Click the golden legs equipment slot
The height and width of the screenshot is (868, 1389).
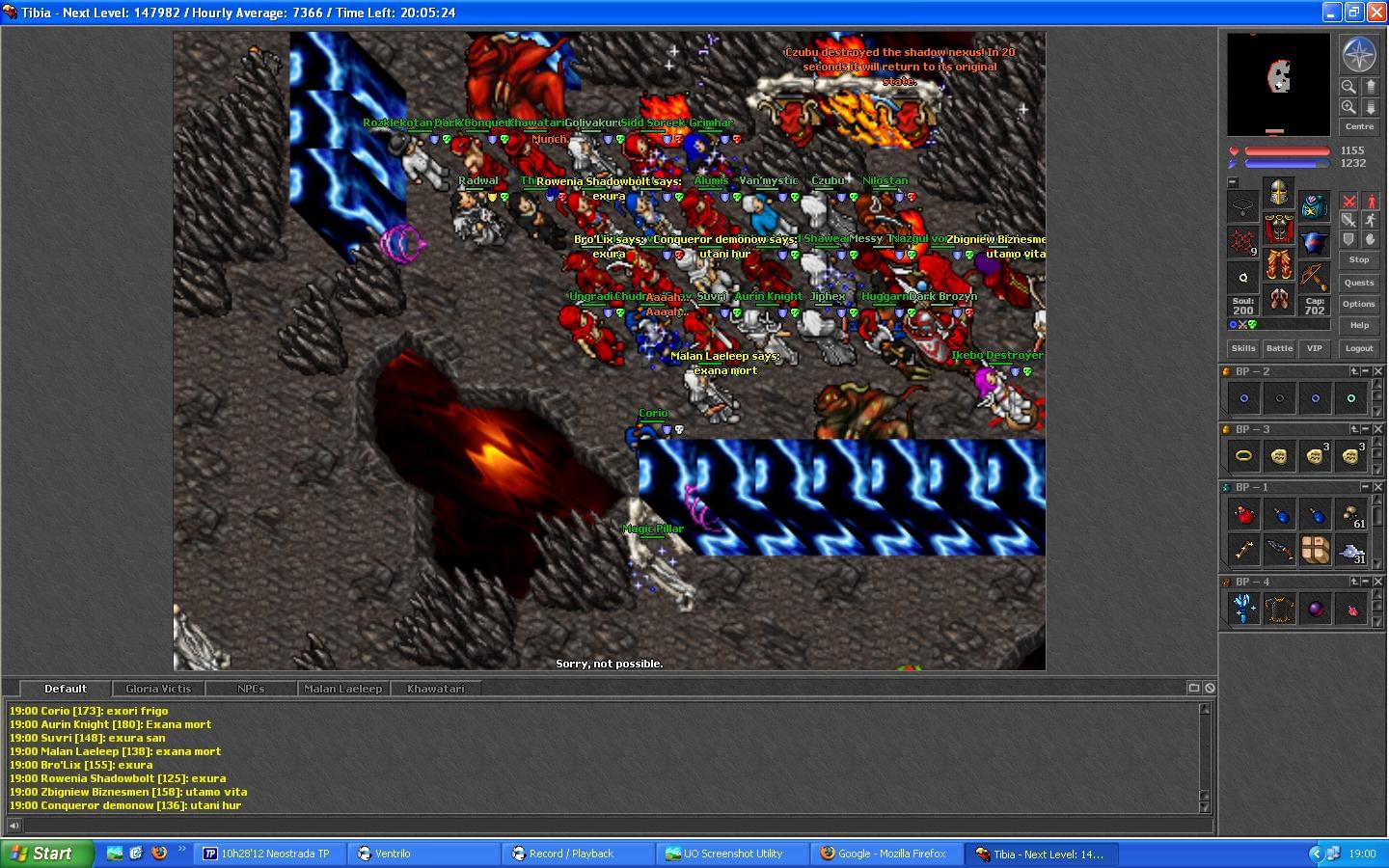point(1279,263)
